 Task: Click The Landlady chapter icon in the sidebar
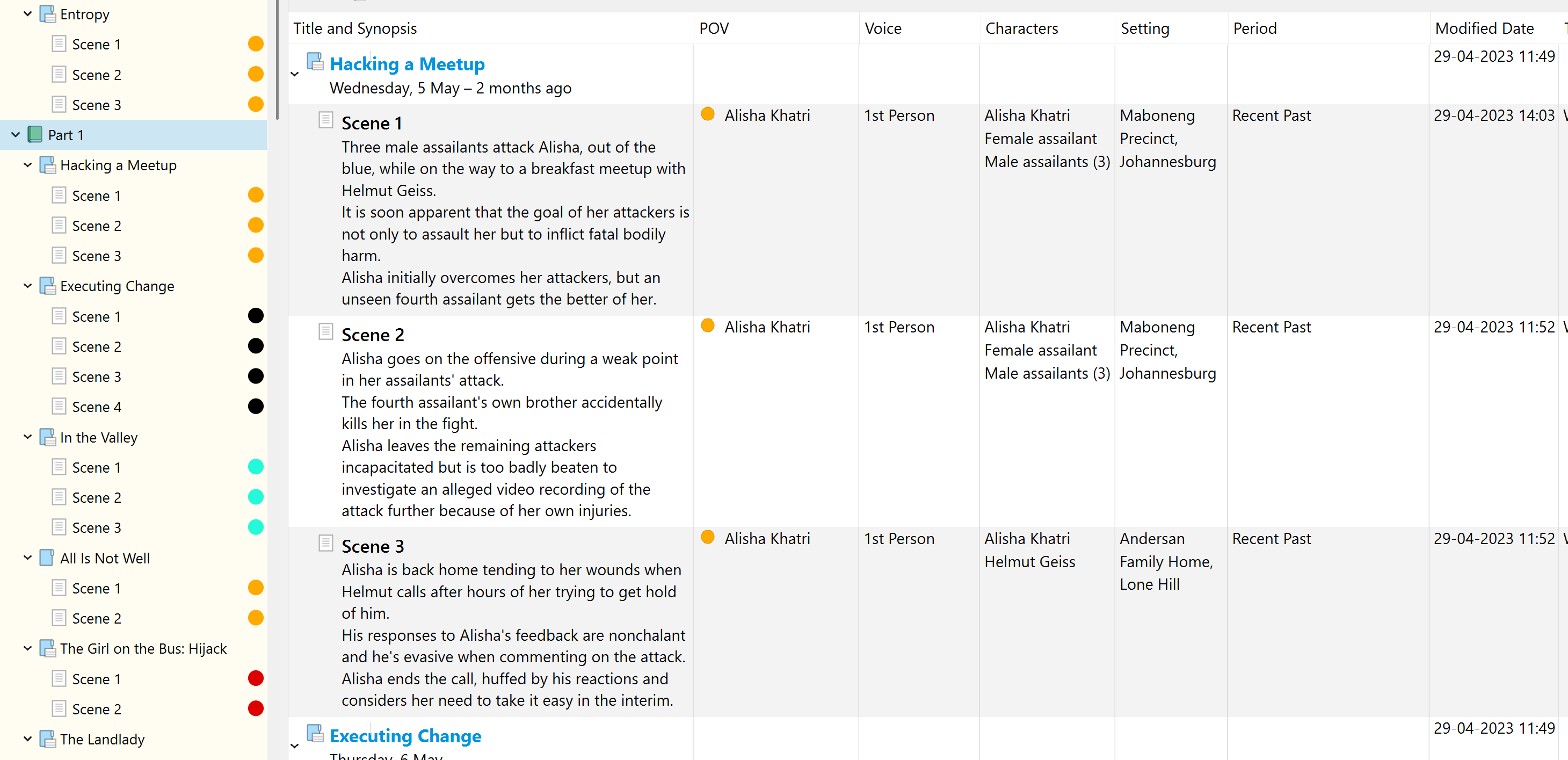pos(47,739)
